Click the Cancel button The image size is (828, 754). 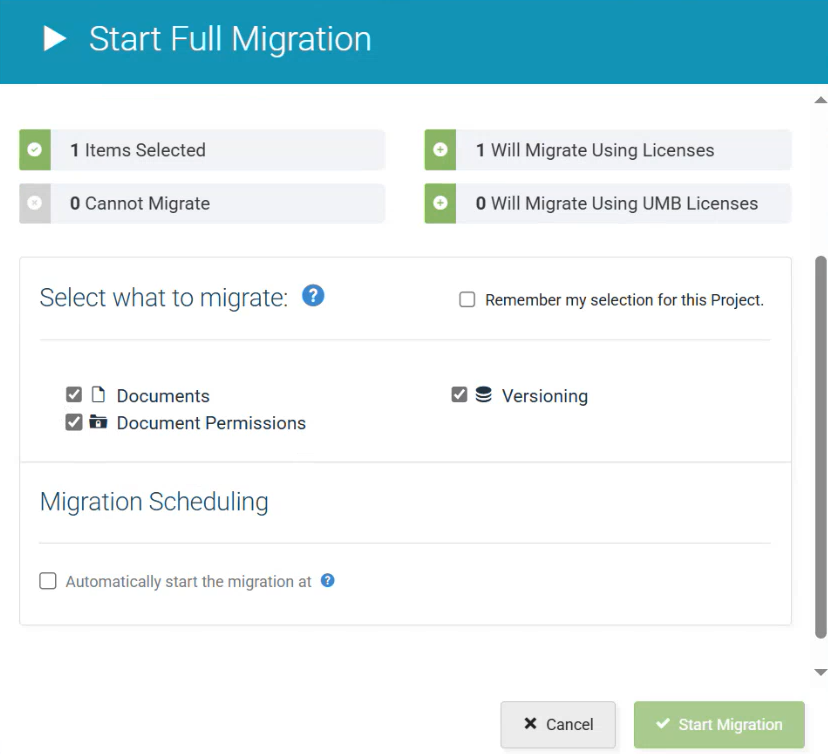[x=558, y=724]
